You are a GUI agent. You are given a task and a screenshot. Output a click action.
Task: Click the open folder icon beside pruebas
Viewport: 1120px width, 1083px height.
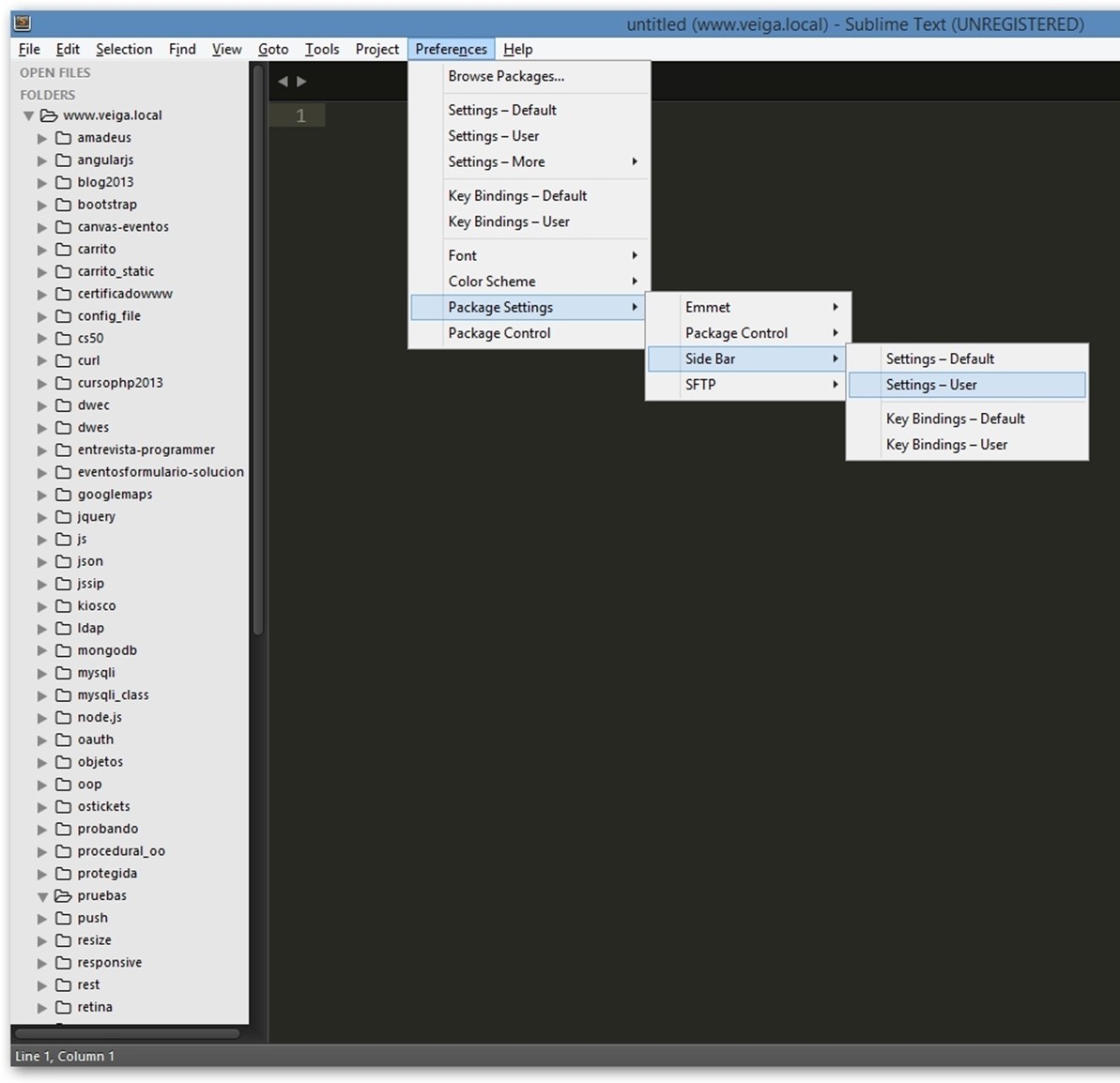click(63, 896)
